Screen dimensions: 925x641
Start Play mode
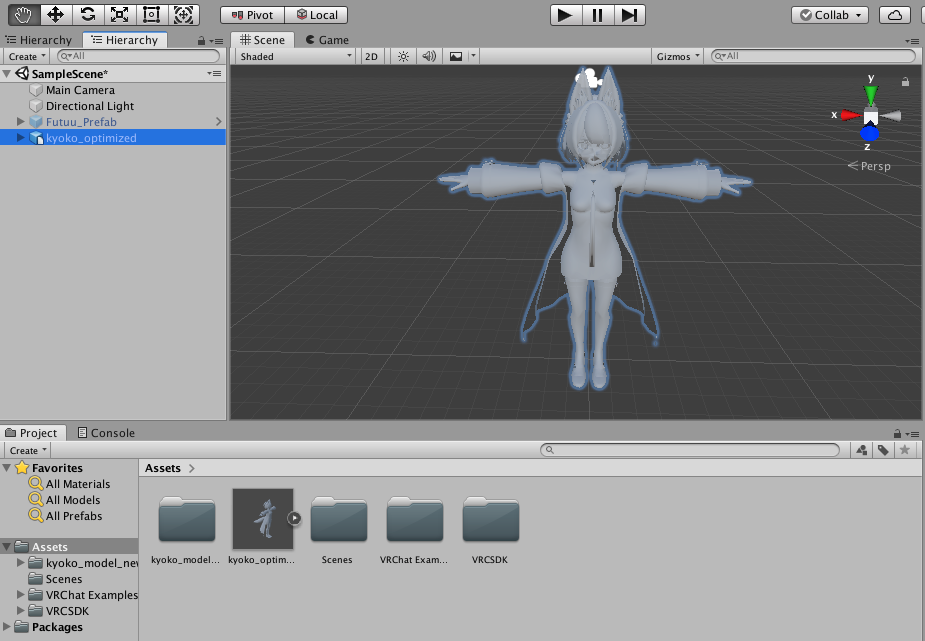coord(566,15)
